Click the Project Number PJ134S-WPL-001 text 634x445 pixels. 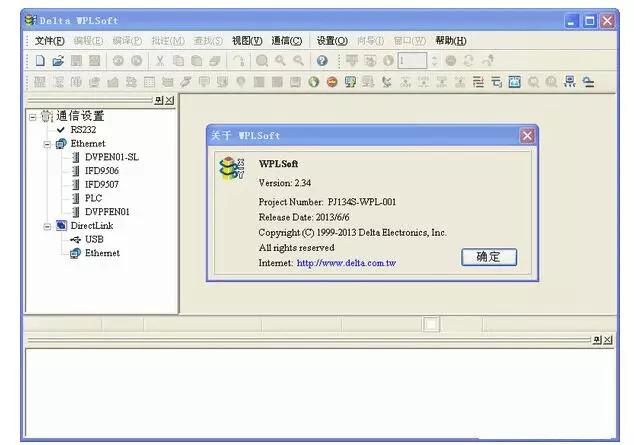pos(327,202)
